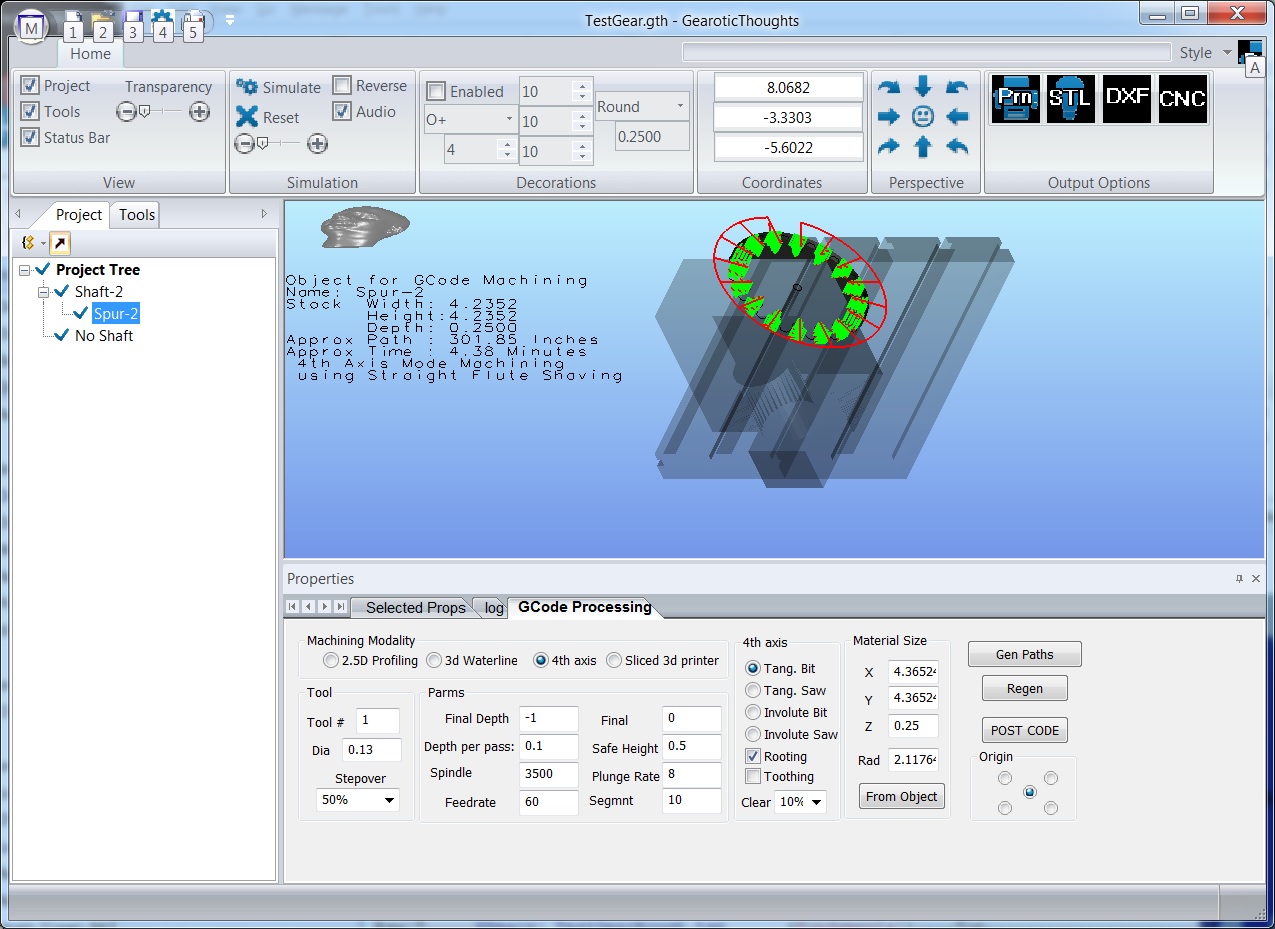The image size is (1275, 929).
Task: Click the POST CODE button
Action: pyautogui.click(x=1024, y=730)
